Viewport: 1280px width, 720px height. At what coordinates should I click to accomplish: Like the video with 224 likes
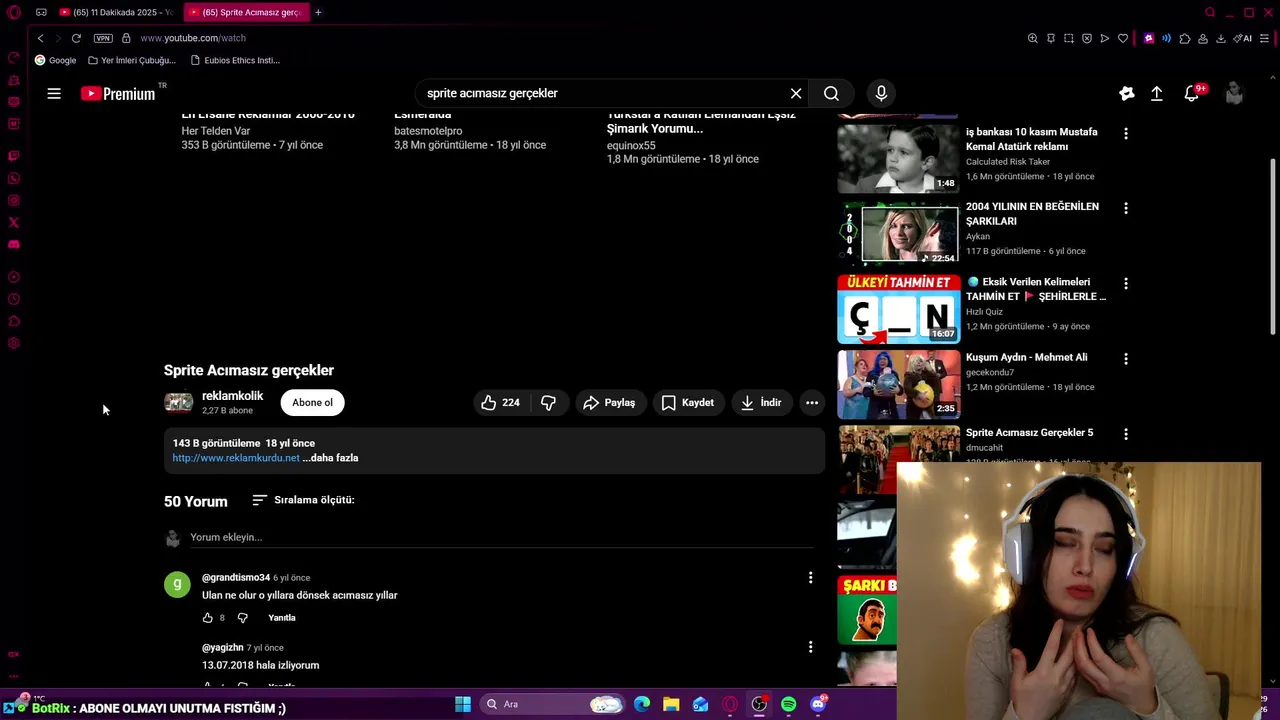coord(500,402)
